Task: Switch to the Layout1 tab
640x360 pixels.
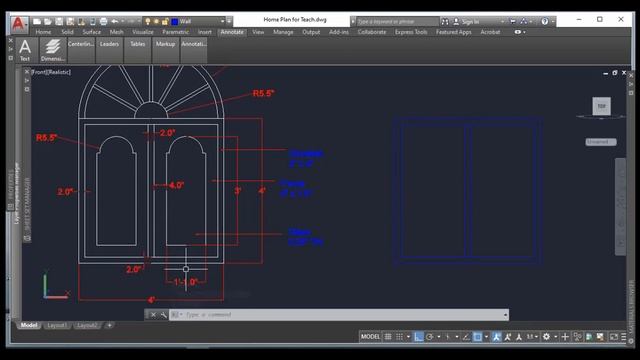Action: tap(57, 325)
